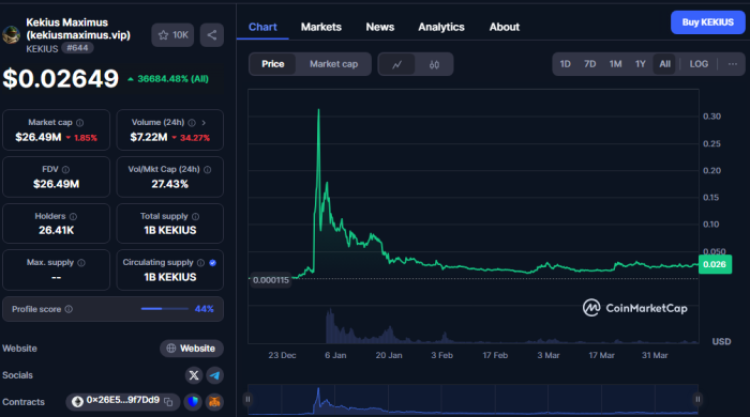Click the 17 Feb date axis label
The width and height of the screenshot is (750, 417).
click(495, 355)
